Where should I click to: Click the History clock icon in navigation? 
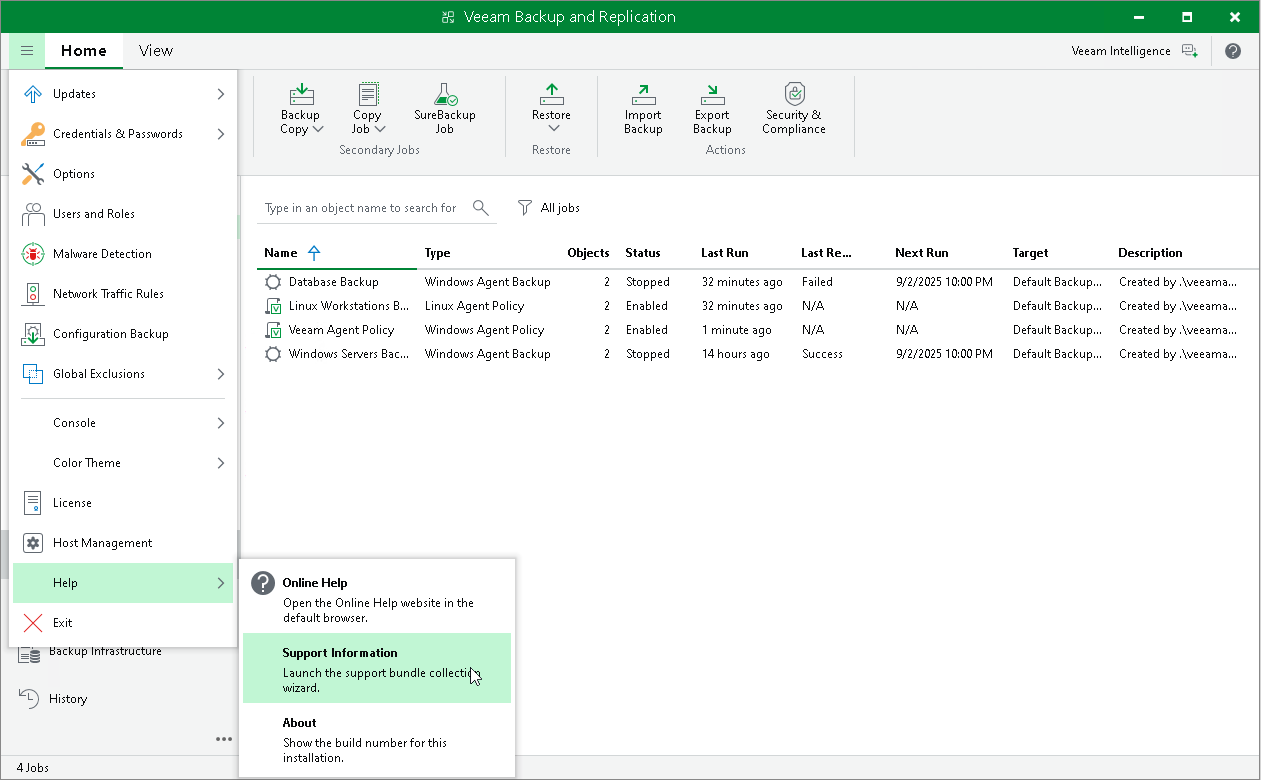30,699
